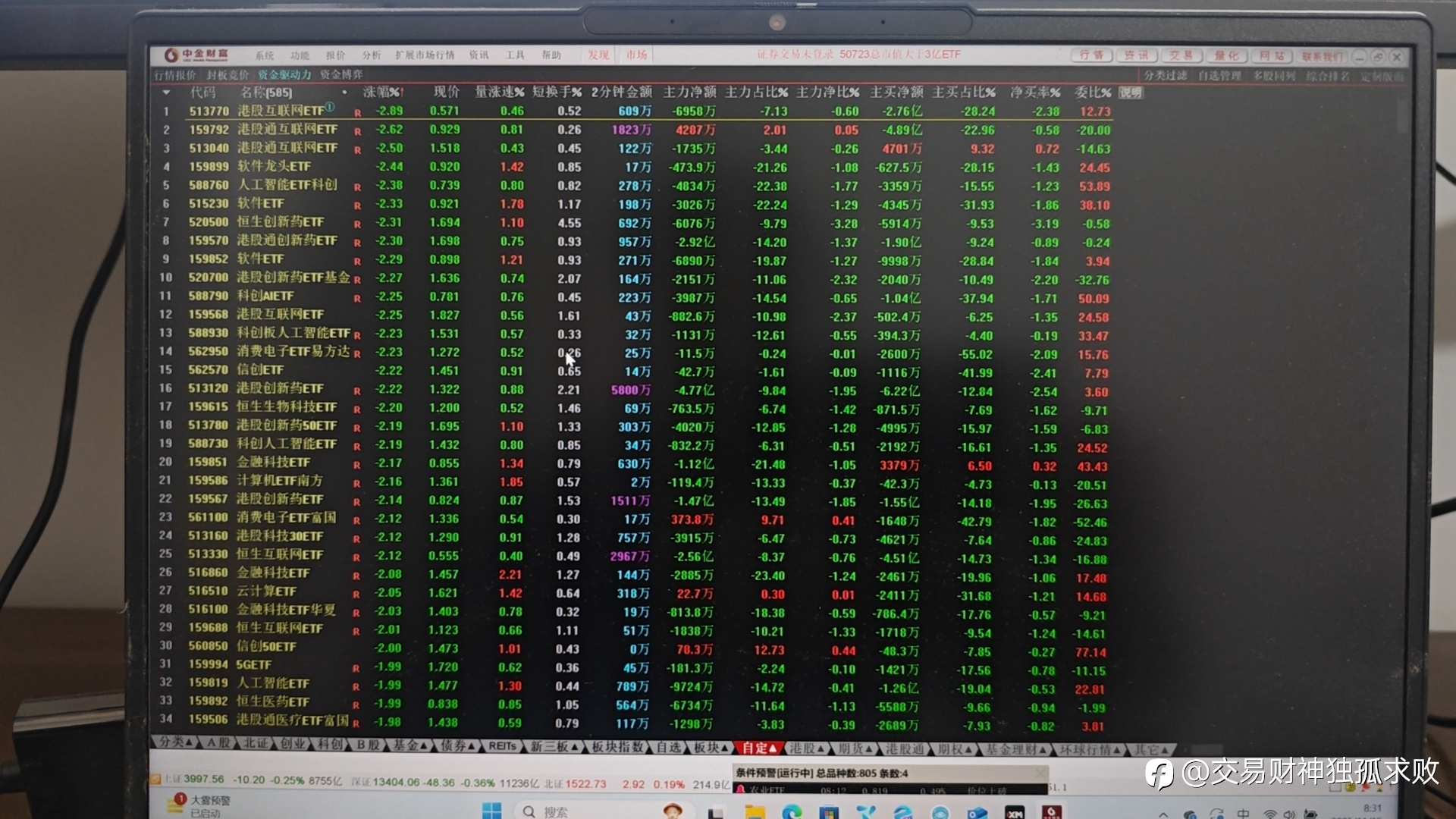
Task: Switch to the 资金博弈 tab
Action: (x=341, y=74)
